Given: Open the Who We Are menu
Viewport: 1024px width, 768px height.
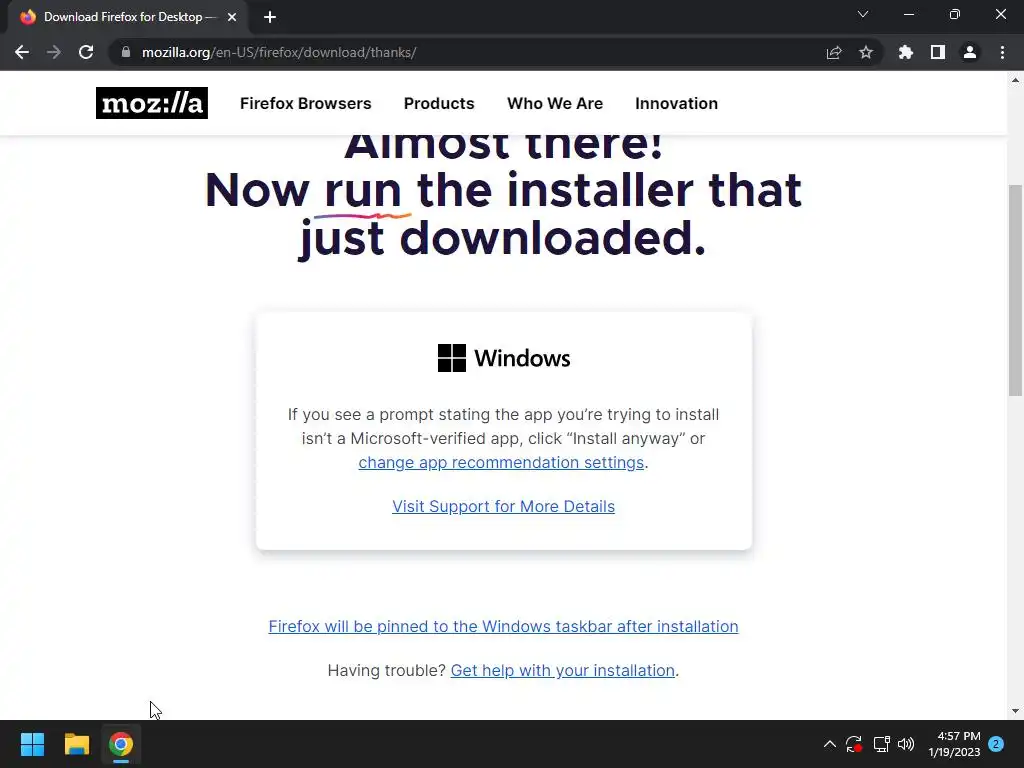Looking at the screenshot, I should click(555, 103).
